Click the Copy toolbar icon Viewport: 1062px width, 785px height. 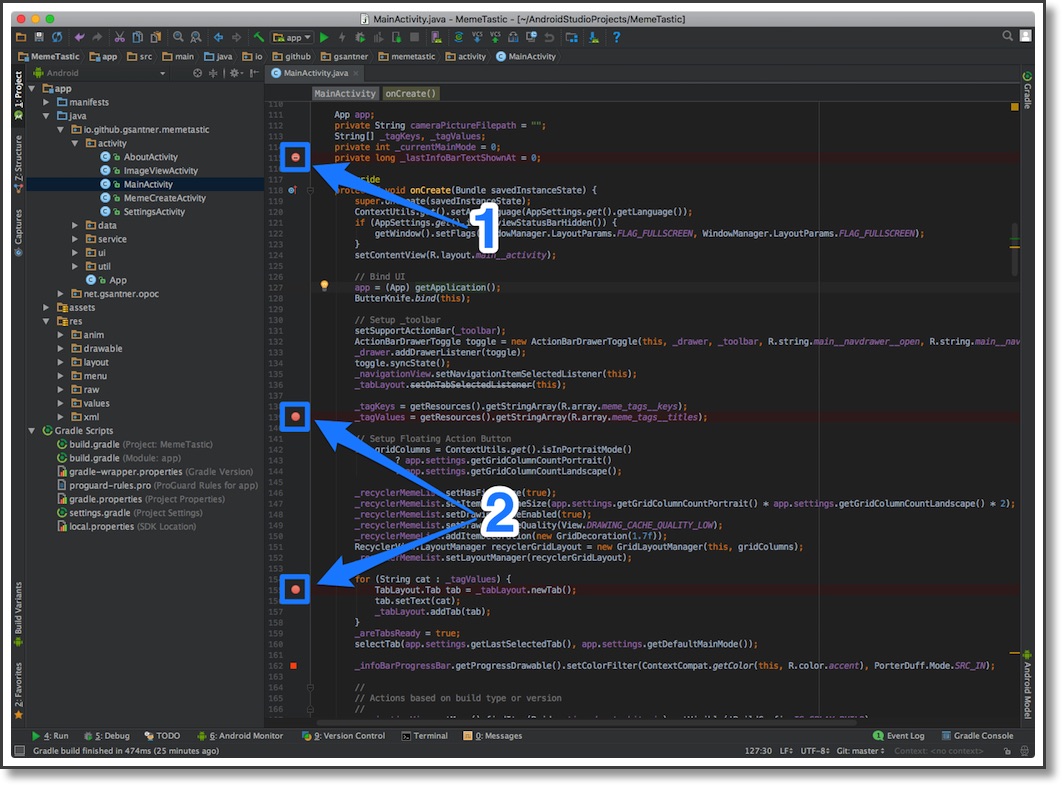pyautogui.click(x=138, y=37)
